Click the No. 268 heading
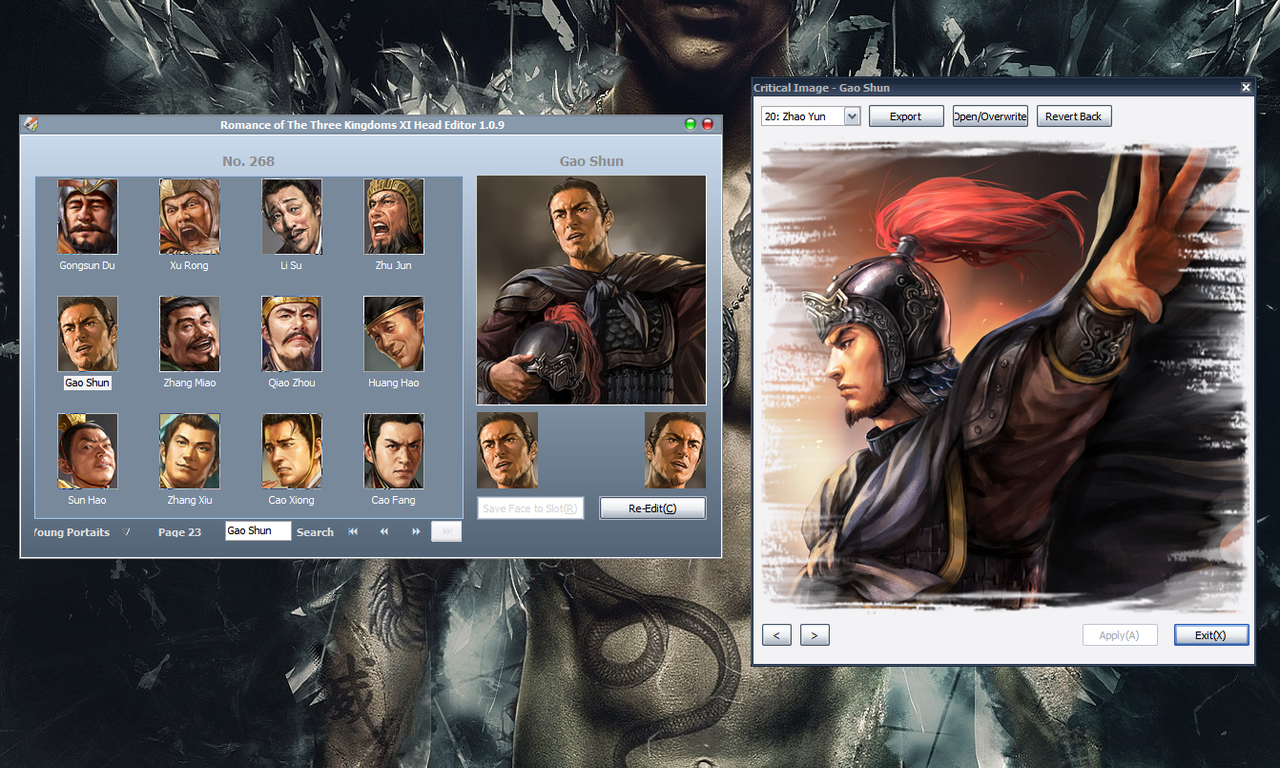The image size is (1280, 768). 248,161
